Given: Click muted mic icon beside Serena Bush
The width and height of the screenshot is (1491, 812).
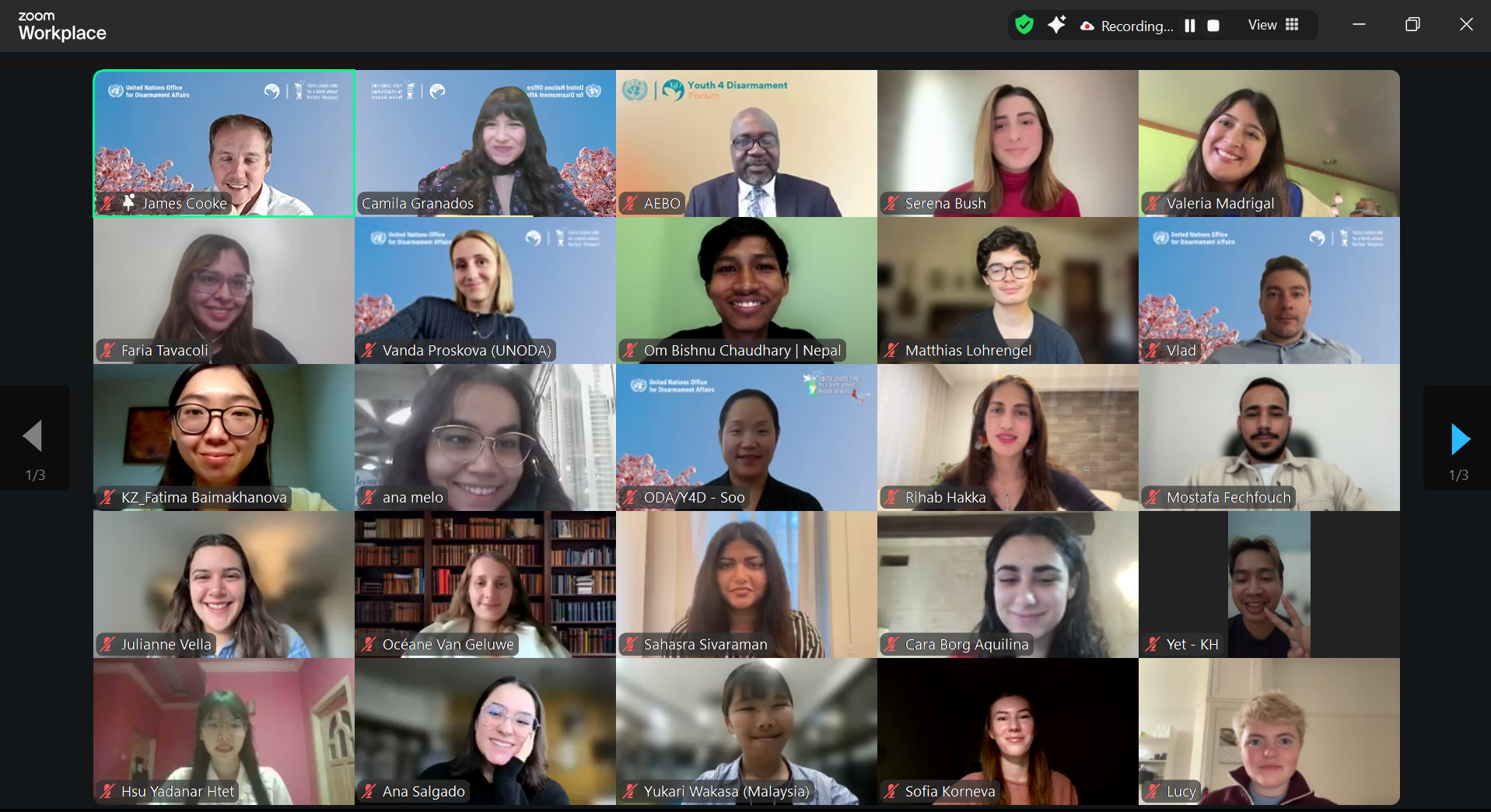Looking at the screenshot, I should point(891,204).
